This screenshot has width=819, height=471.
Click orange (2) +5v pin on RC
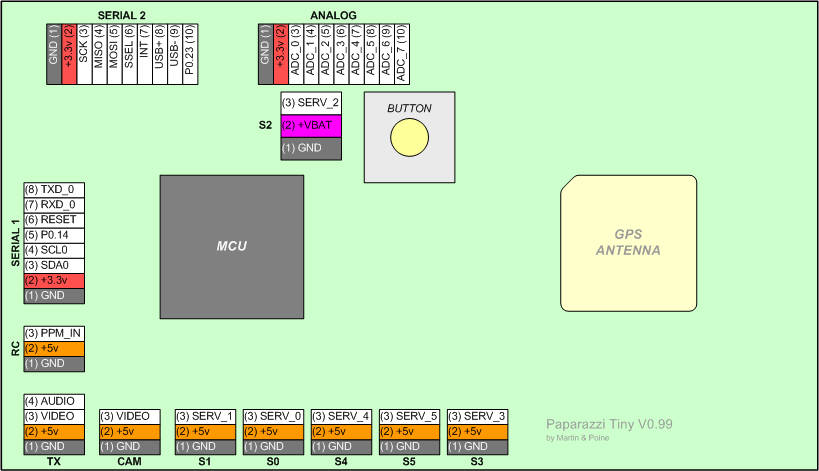[54, 348]
